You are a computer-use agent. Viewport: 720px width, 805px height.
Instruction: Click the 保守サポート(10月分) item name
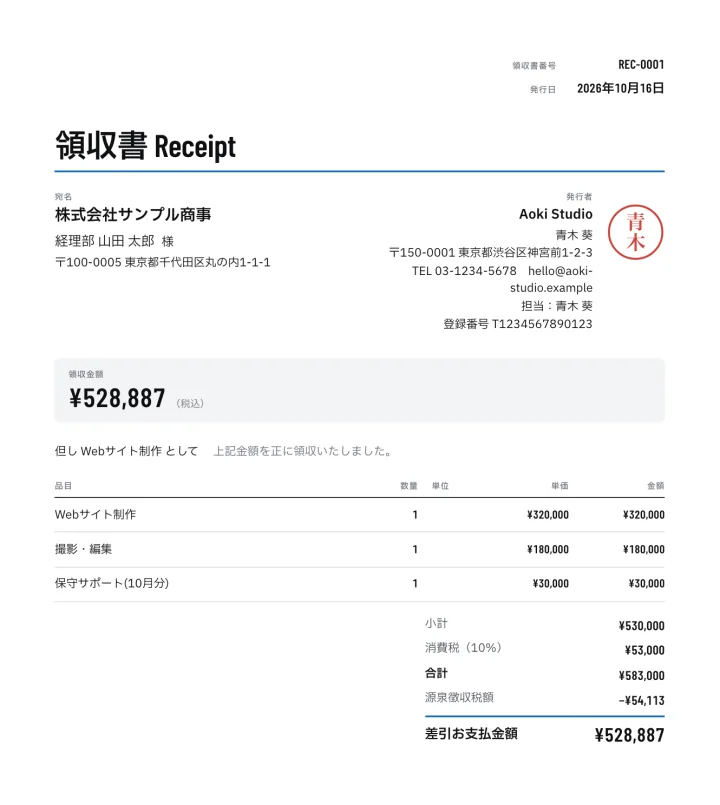click(x=112, y=583)
